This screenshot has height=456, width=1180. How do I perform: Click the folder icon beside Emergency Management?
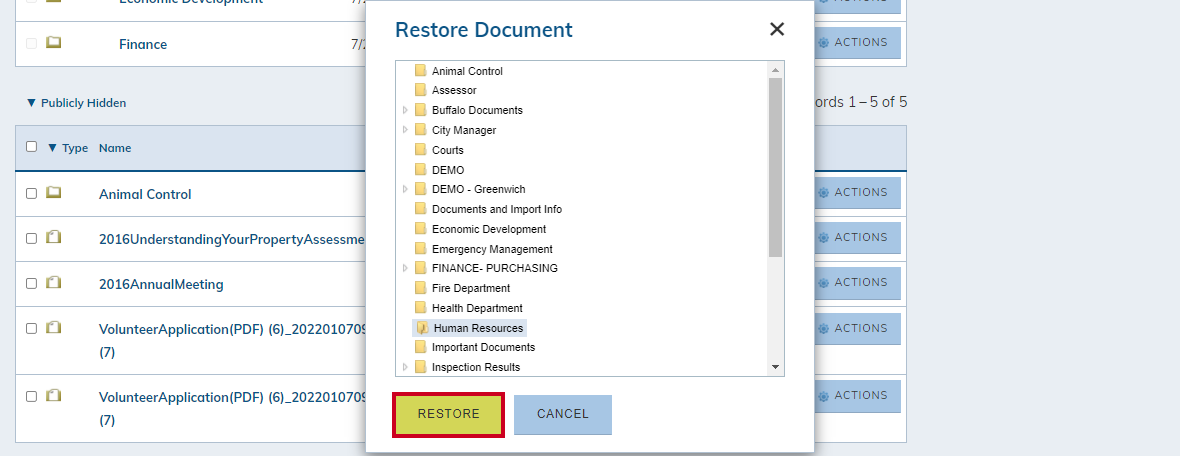[421, 249]
